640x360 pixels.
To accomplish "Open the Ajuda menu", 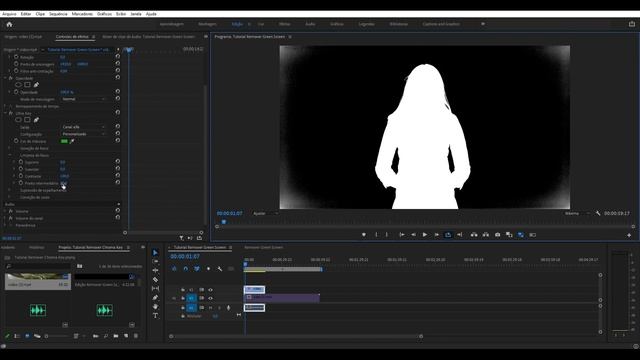I will (151, 14).
